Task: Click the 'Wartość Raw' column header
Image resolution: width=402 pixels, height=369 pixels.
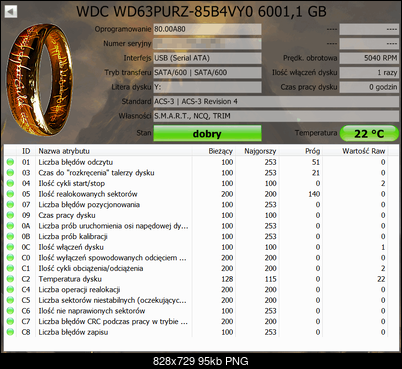Action: [x=364, y=151]
